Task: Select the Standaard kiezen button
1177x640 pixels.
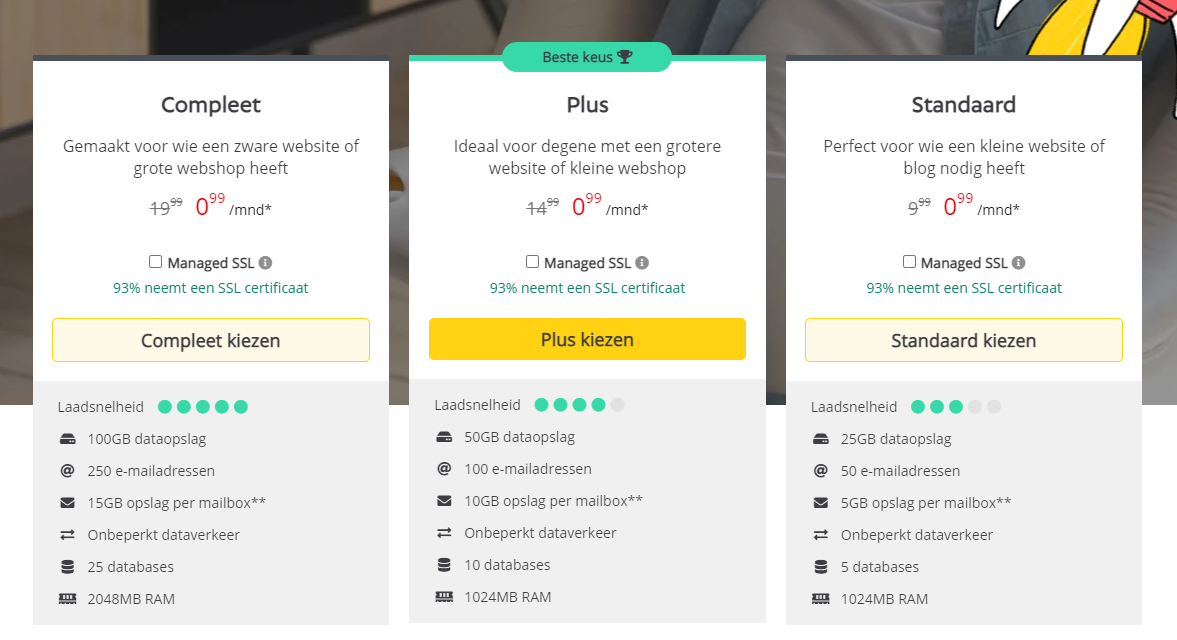Action: click(963, 340)
